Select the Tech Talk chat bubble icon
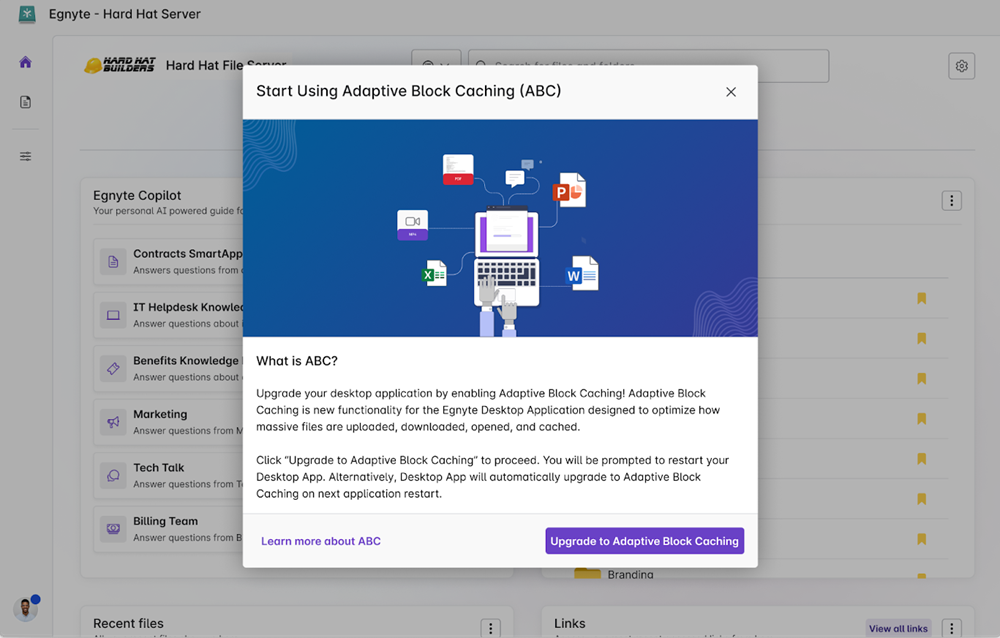Viewport: 1000px width, 638px height. coord(113,475)
